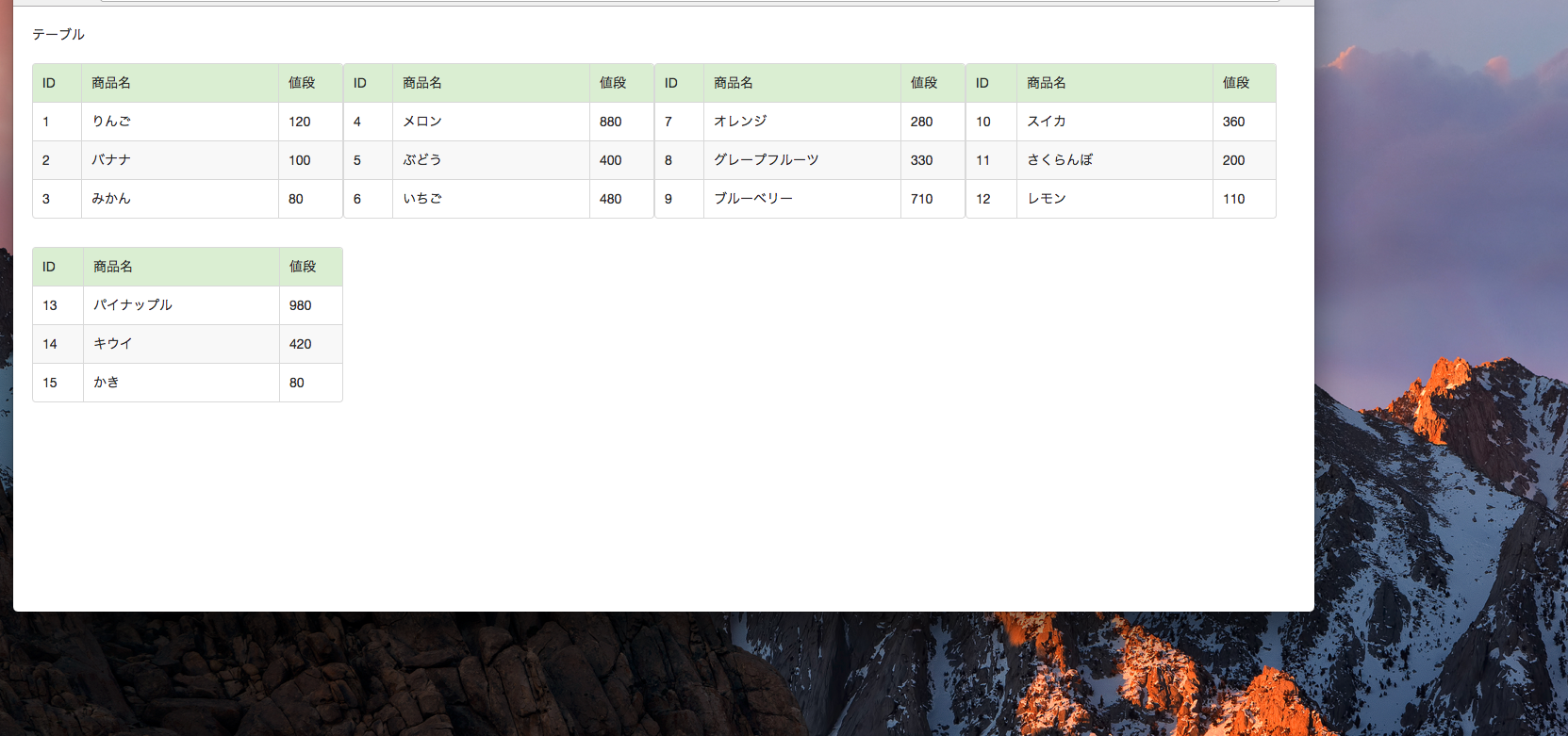The width and height of the screenshot is (1568, 736).
Task: Click the price 110 for レモン
Action: [1245, 199]
